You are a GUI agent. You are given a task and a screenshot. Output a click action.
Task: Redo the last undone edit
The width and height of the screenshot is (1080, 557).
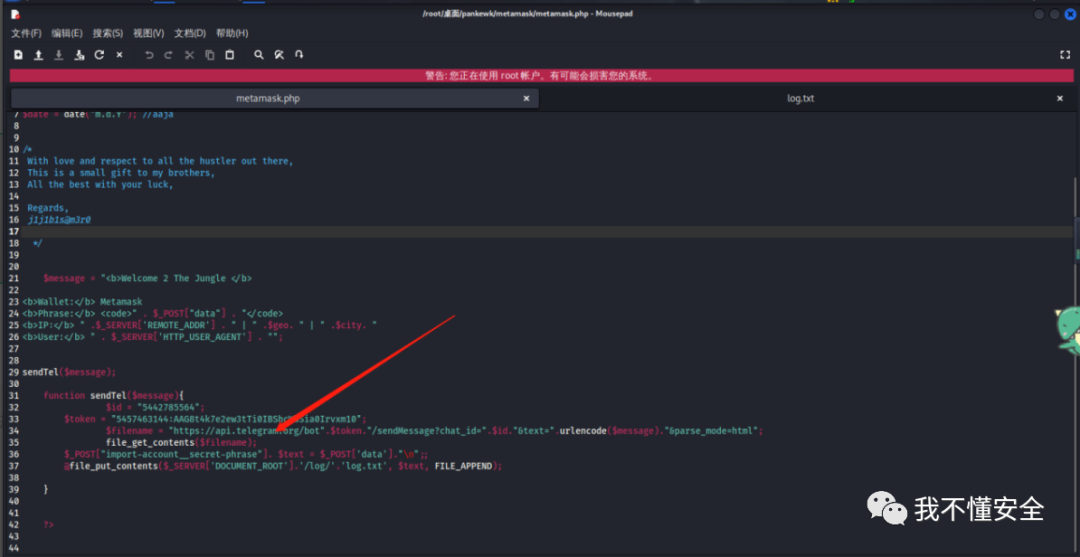pos(168,55)
